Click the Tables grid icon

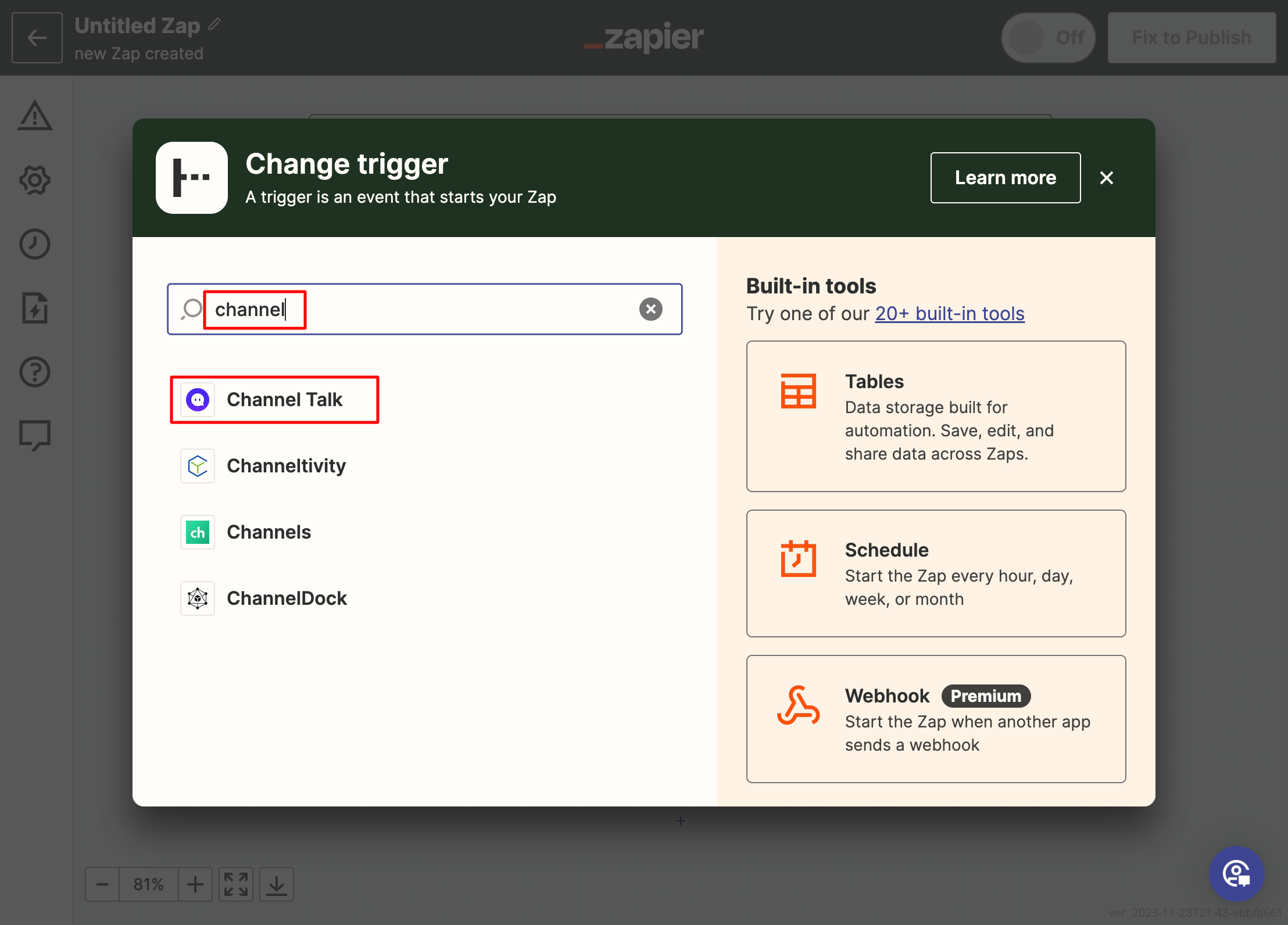tap(799, 391)
